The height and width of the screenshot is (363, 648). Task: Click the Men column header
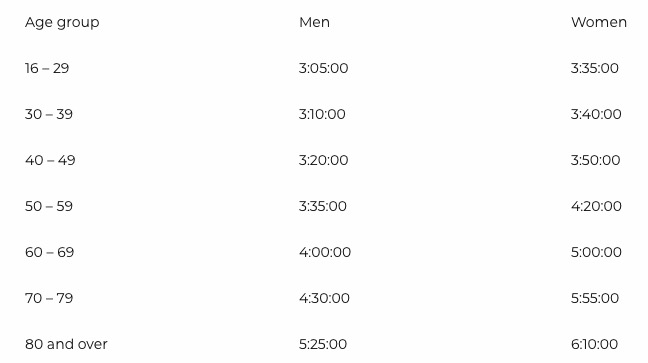tap(314, 22)
